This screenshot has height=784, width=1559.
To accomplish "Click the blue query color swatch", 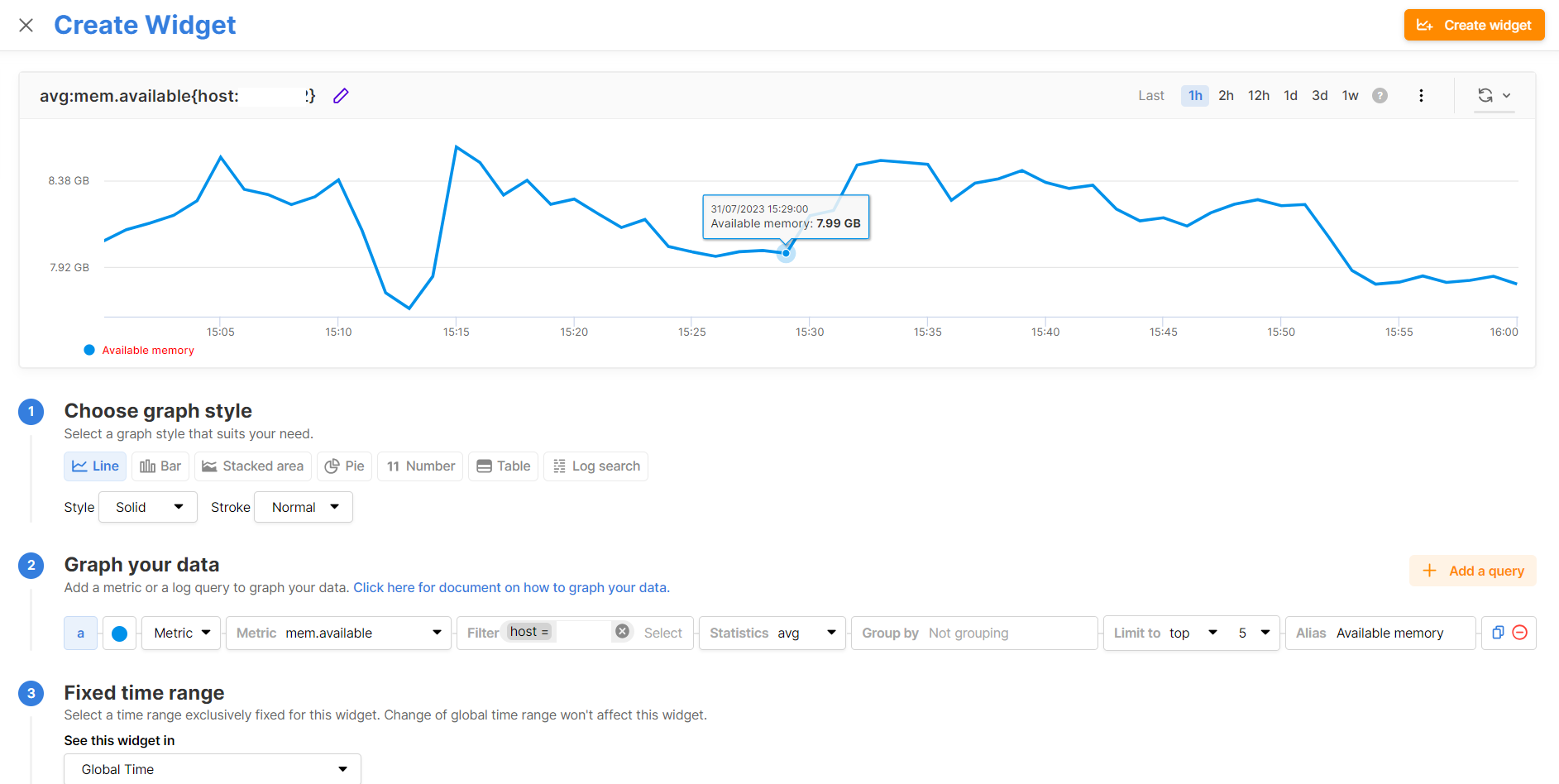I will click(119, 633).
